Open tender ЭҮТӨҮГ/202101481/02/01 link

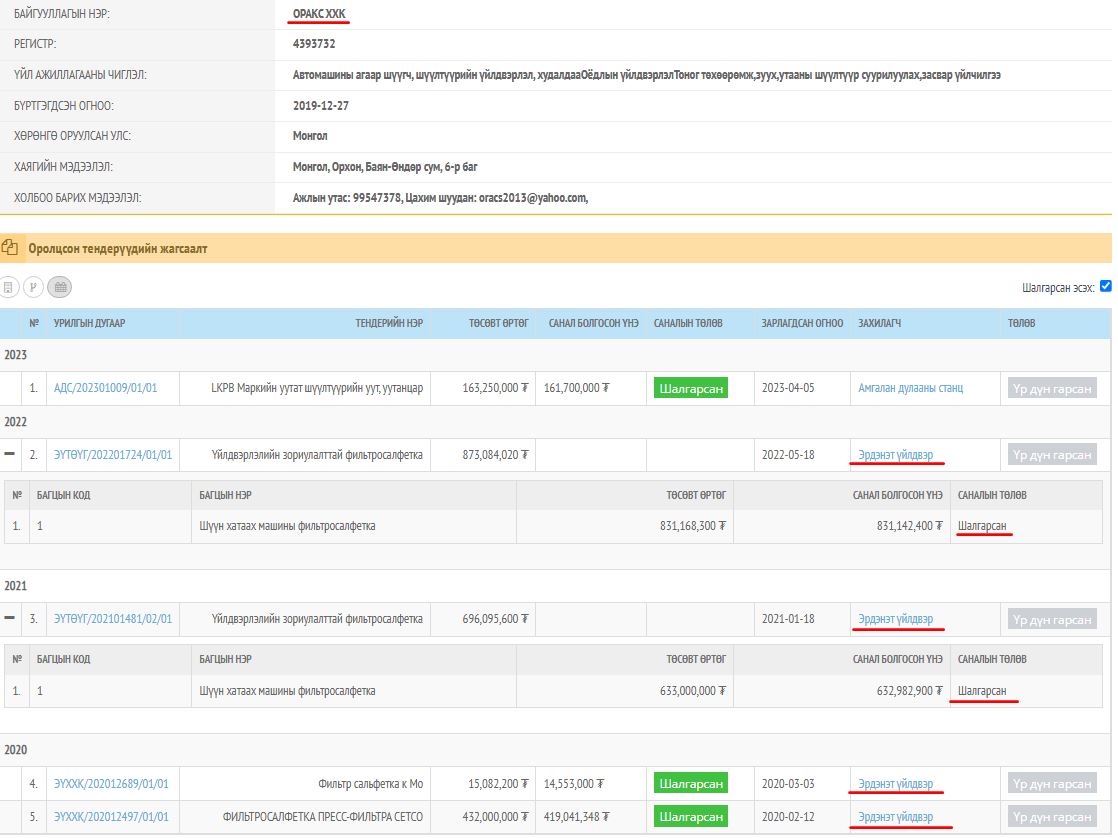click(x=113, y=619)
